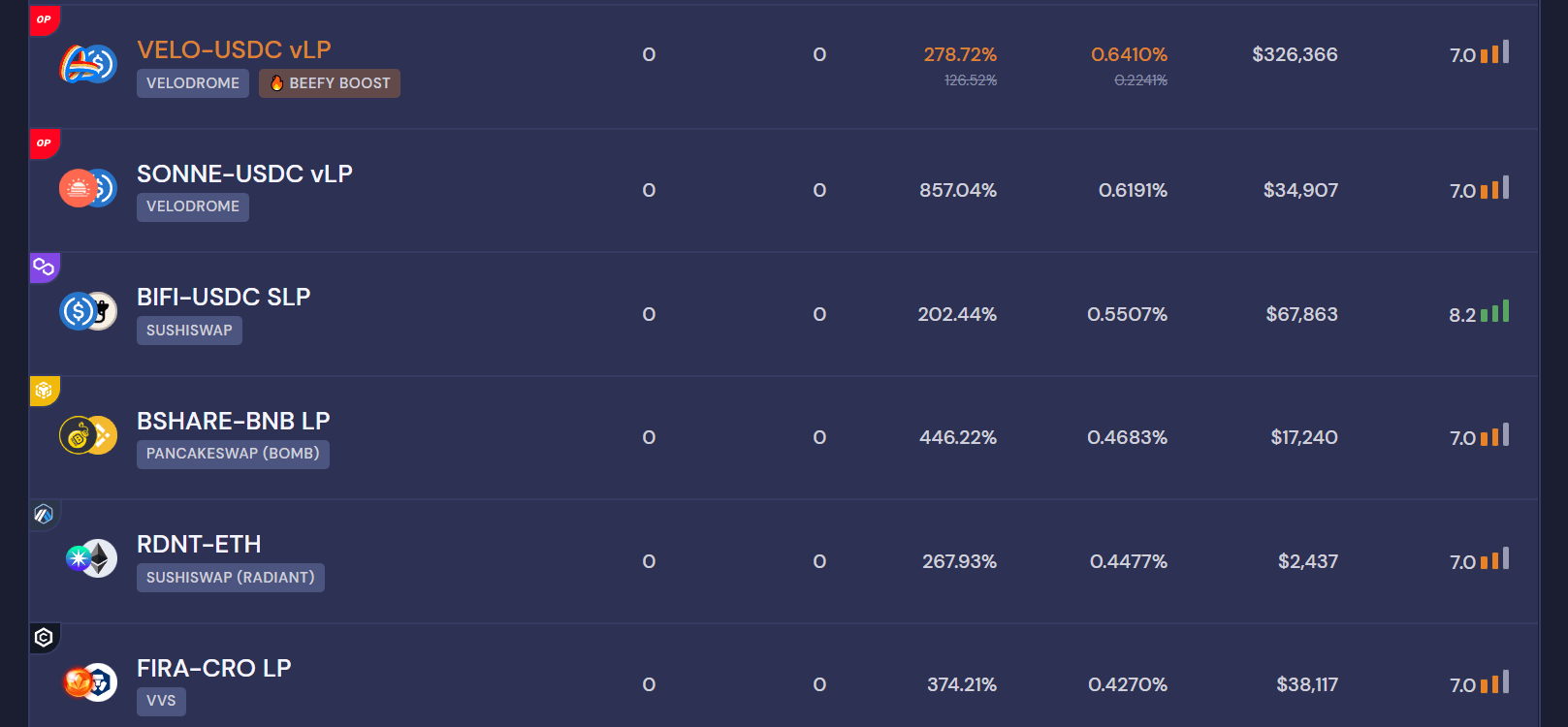Click the daily rate 0.6191%
1568x727 pixels.
coord(1133,190)
